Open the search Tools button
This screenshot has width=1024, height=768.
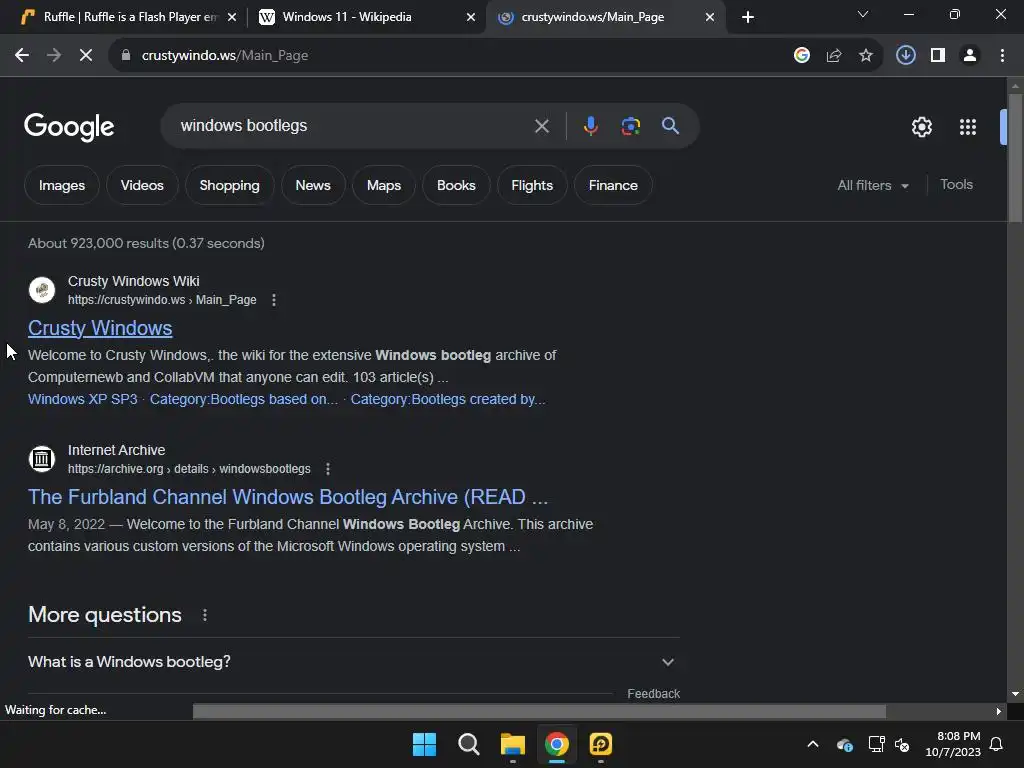click(x=956, y=185)
